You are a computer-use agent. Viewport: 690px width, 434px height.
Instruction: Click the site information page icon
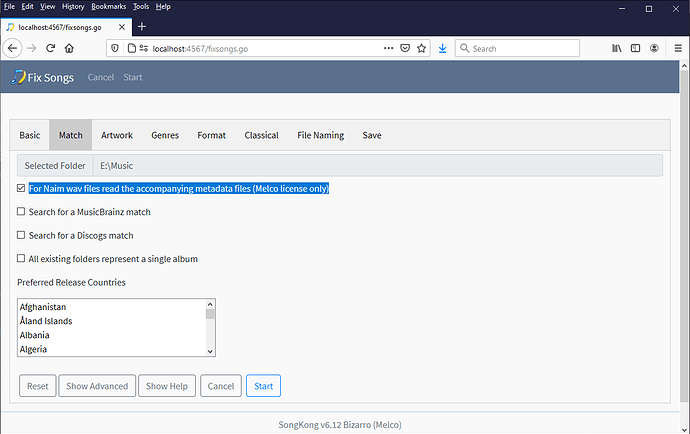point(131,48)
